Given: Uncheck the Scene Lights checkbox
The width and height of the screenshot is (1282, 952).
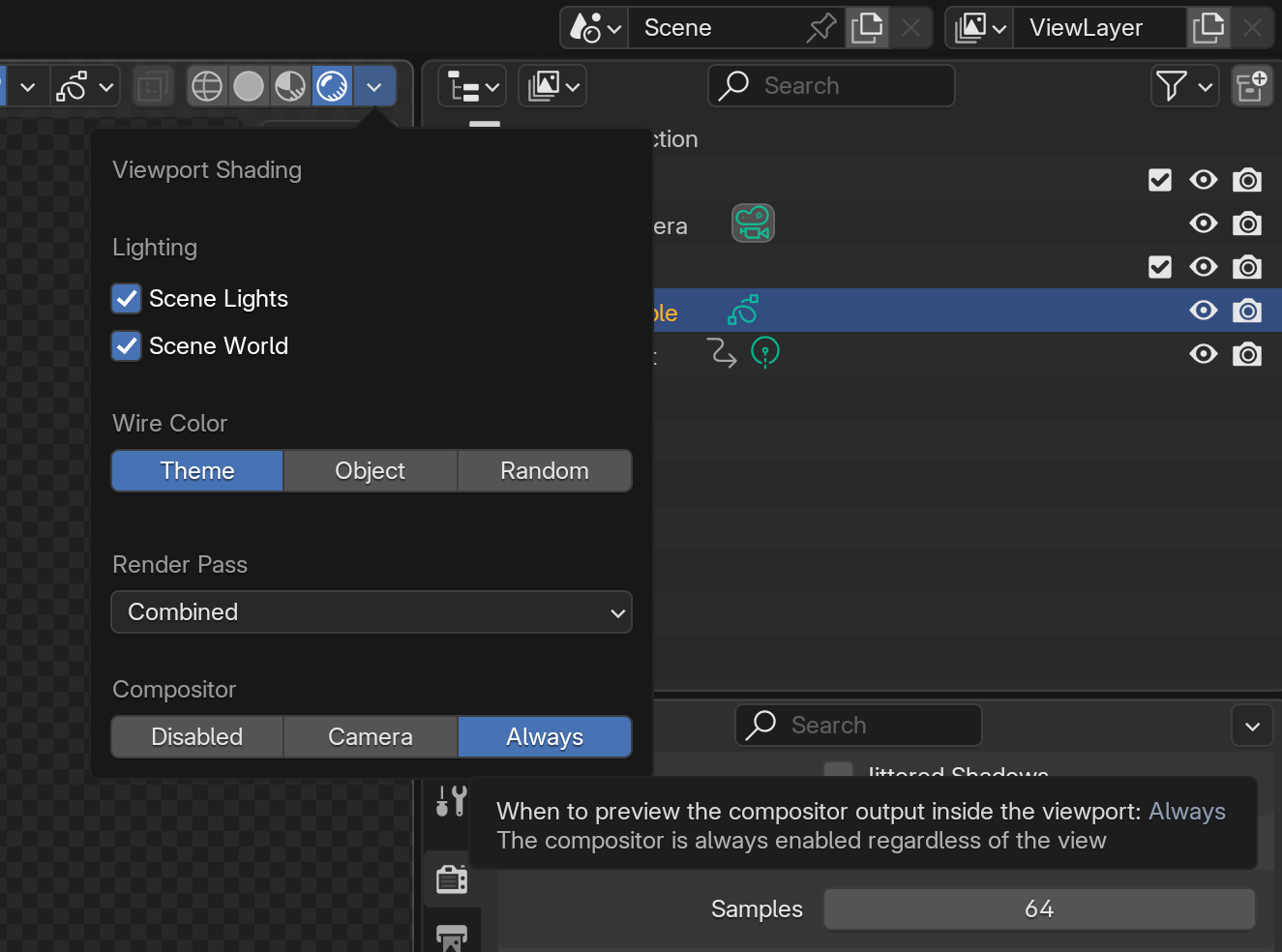Looking at the screenshot, I should [x=127, y=298].
